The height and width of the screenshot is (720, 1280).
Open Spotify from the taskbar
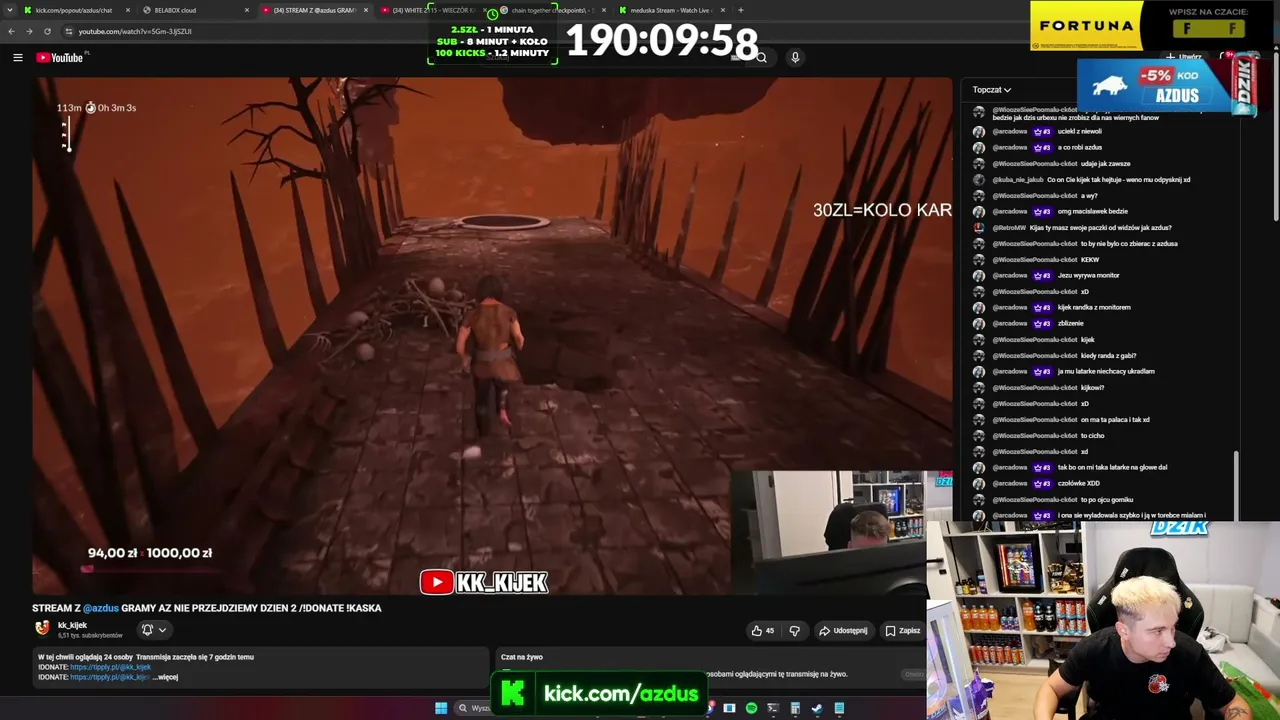coord(751,708)
